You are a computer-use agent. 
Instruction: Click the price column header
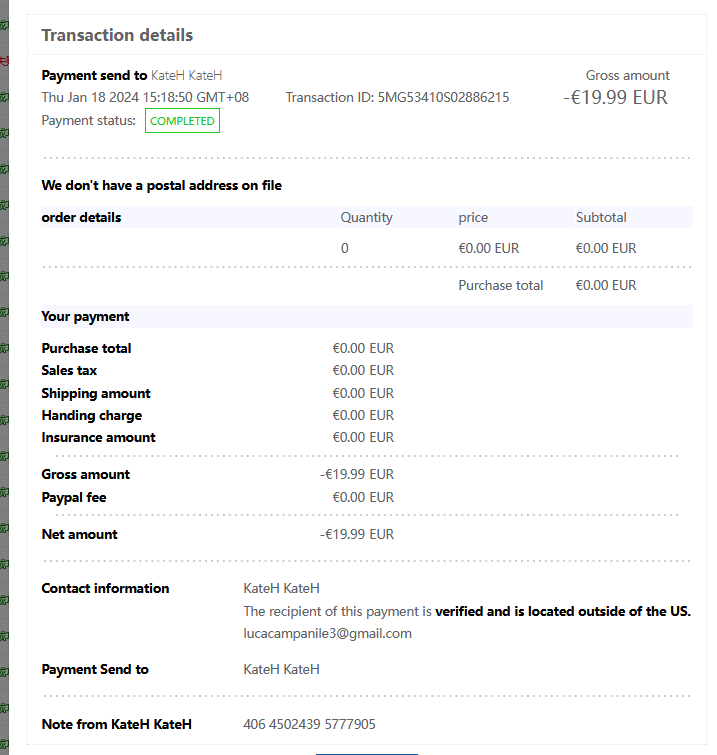pos(473,218)
